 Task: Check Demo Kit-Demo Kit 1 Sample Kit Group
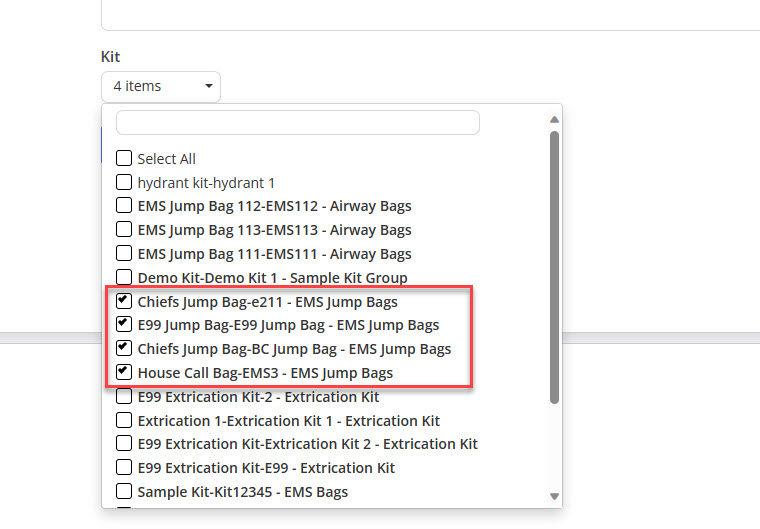[x=124, y=277]
